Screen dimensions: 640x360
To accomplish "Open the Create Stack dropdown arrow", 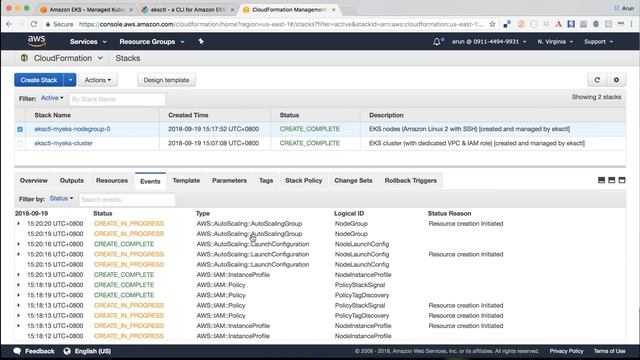I will click(x=70, y=80).
